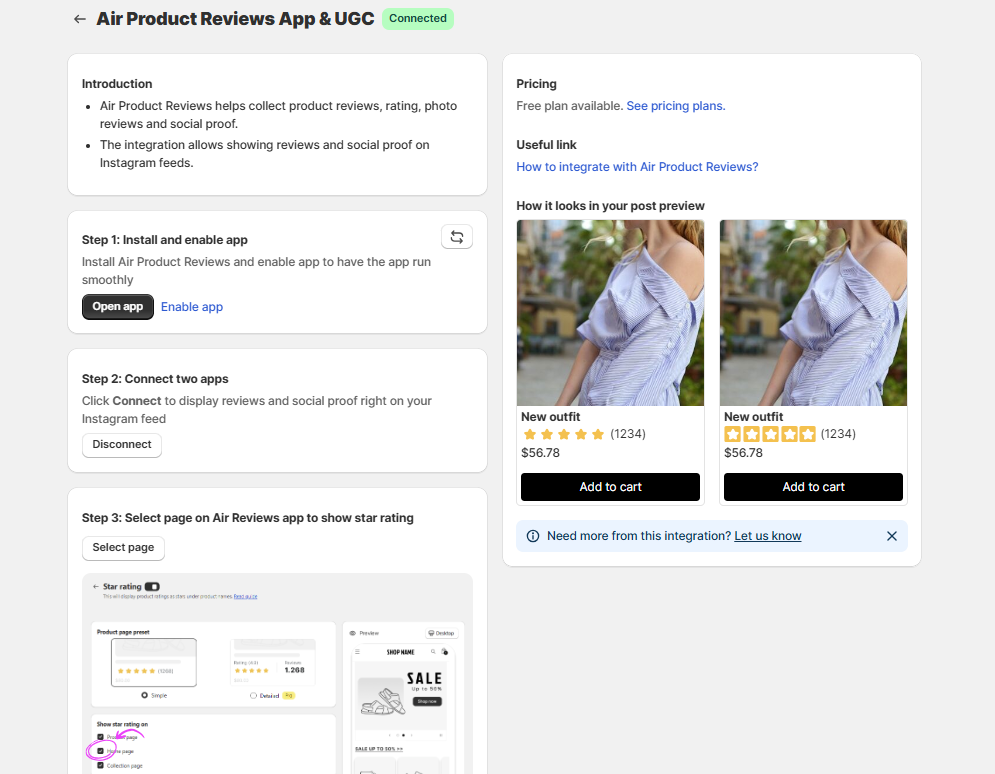Go back using the arrow icon
The image size is (995, 774).
79,19
